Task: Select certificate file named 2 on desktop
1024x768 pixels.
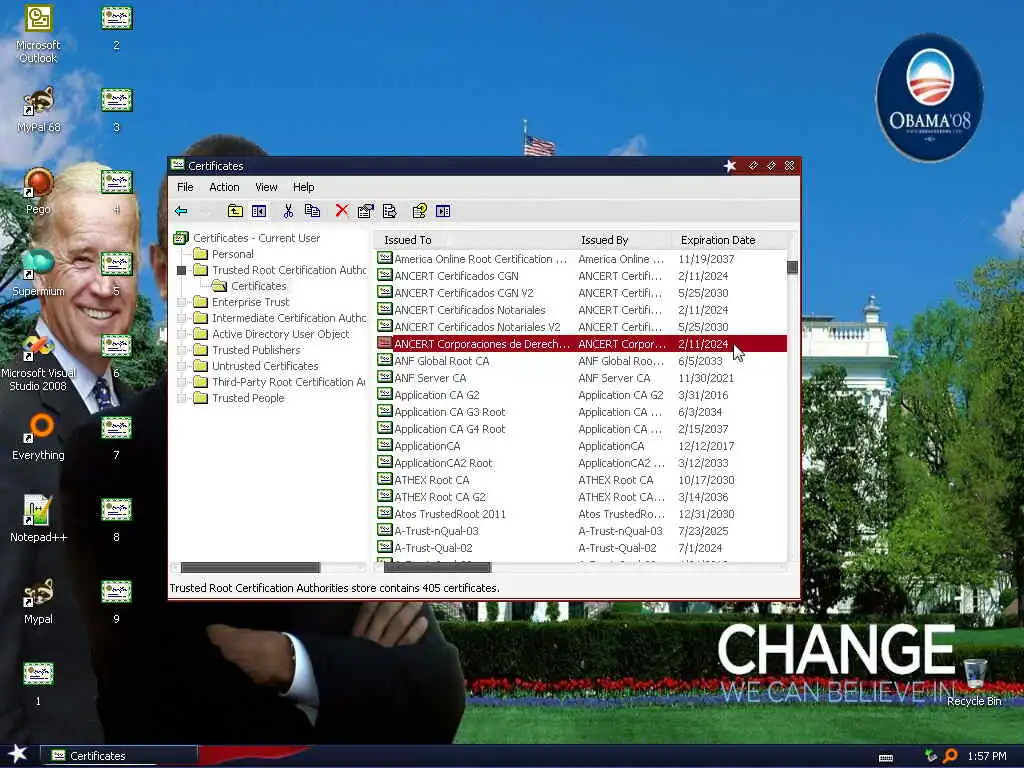Action: 116,28
